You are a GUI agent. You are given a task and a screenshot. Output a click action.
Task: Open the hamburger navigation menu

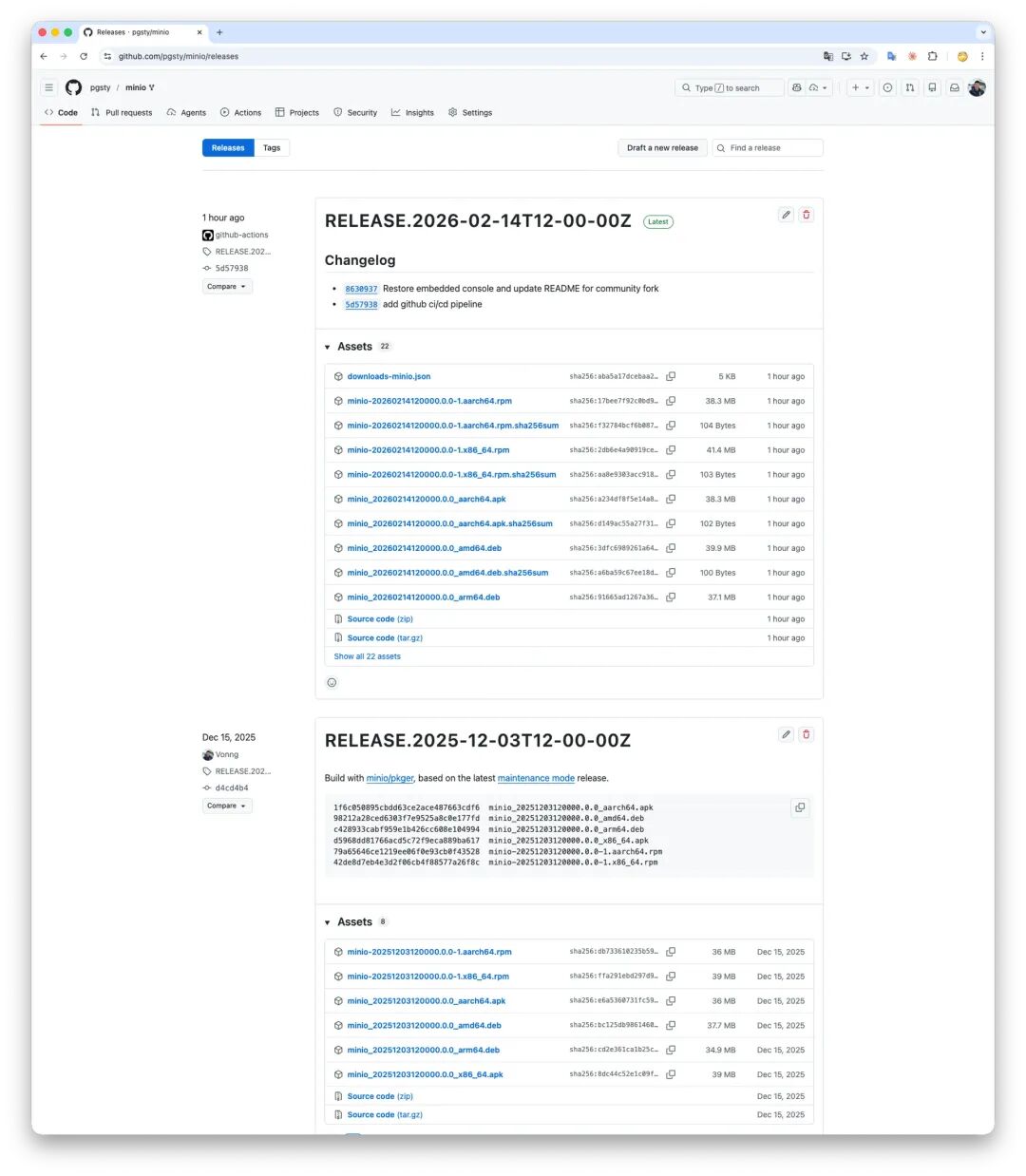click(x=48, y=87)
